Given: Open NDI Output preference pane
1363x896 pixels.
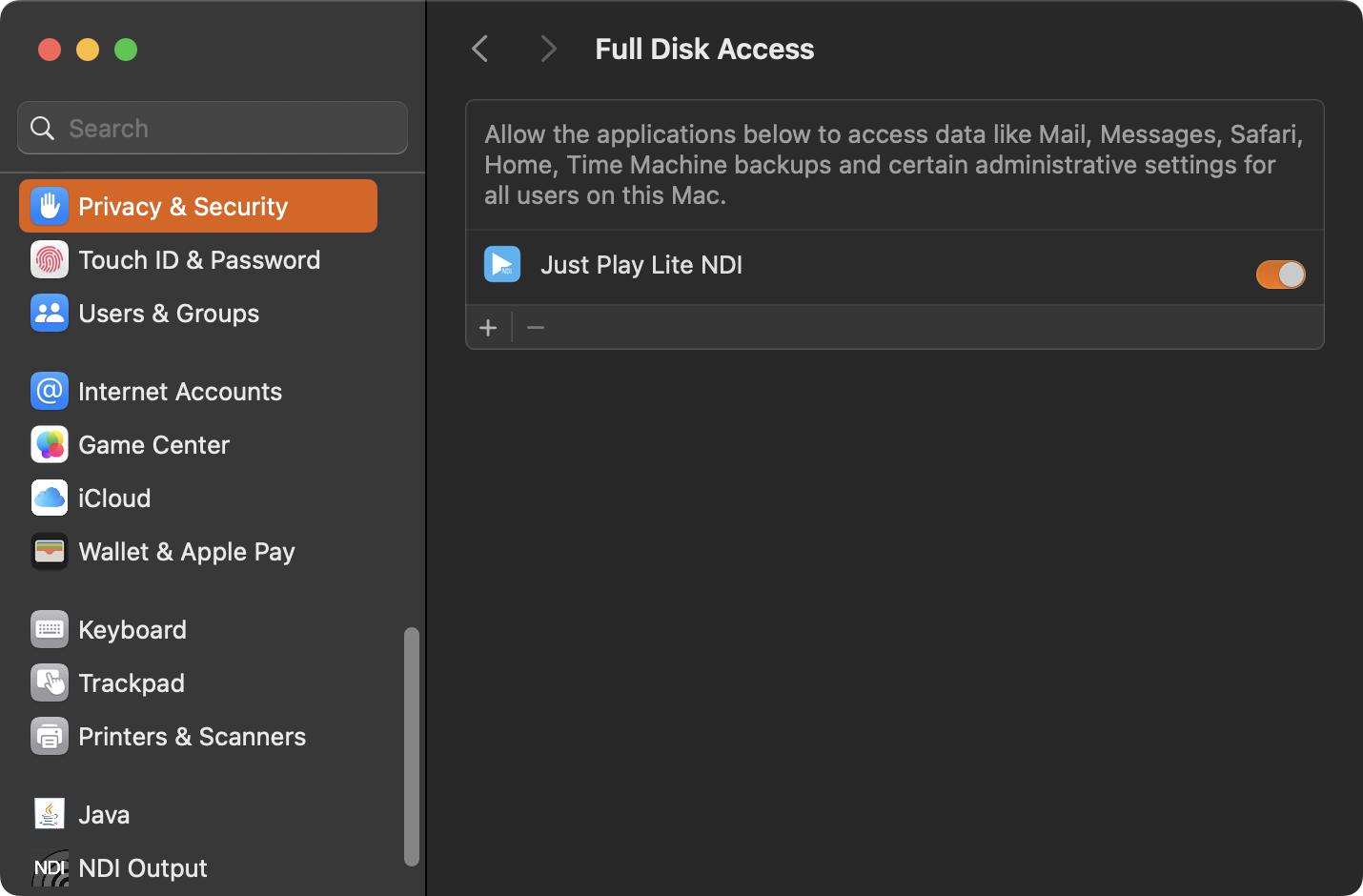Looking at the screenshot, I should [198, 867].
